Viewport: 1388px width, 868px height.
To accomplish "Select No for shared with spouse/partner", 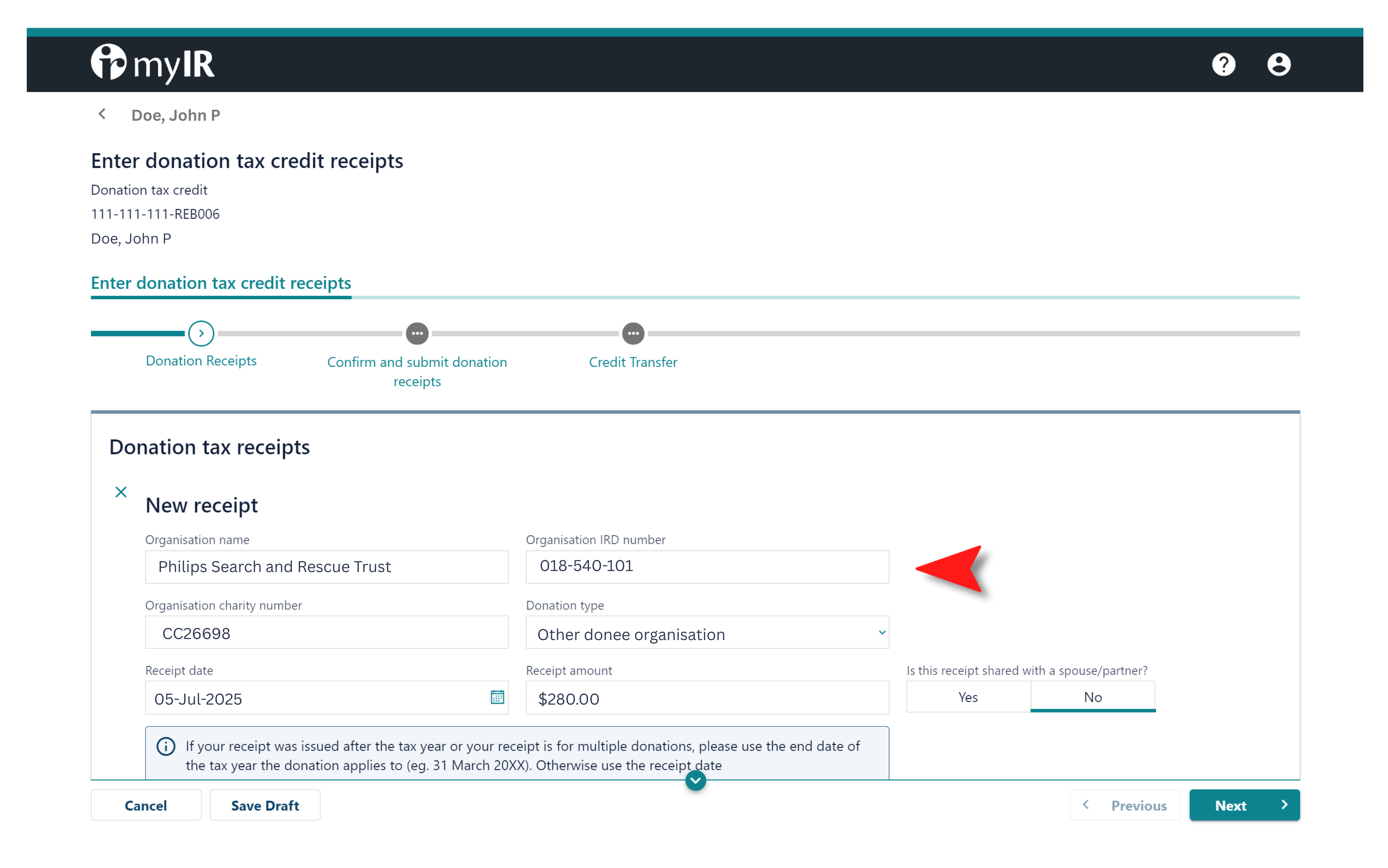I will [x=1092, y=697].
